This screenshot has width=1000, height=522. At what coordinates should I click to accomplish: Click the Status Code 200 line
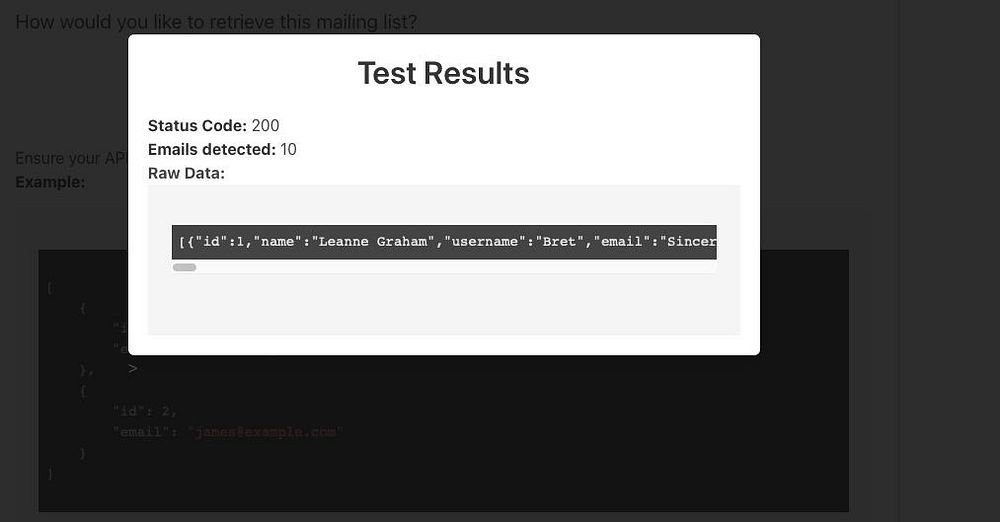click(214, 126)
